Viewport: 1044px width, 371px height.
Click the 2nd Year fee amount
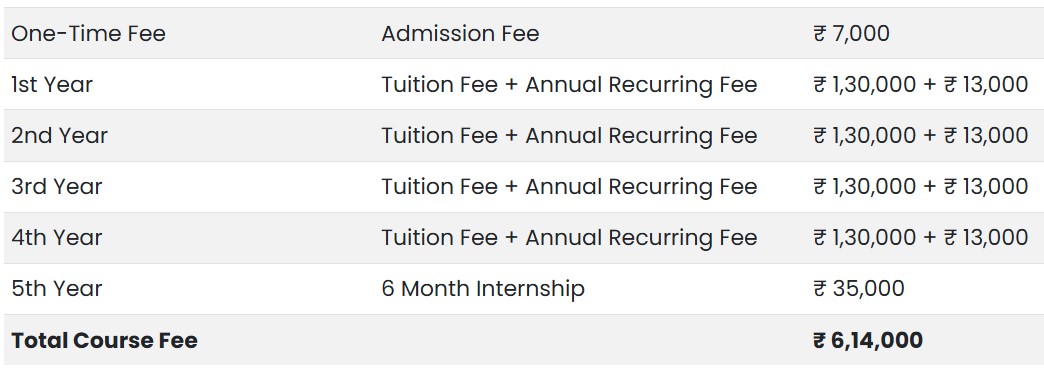(x=921, y=136)
